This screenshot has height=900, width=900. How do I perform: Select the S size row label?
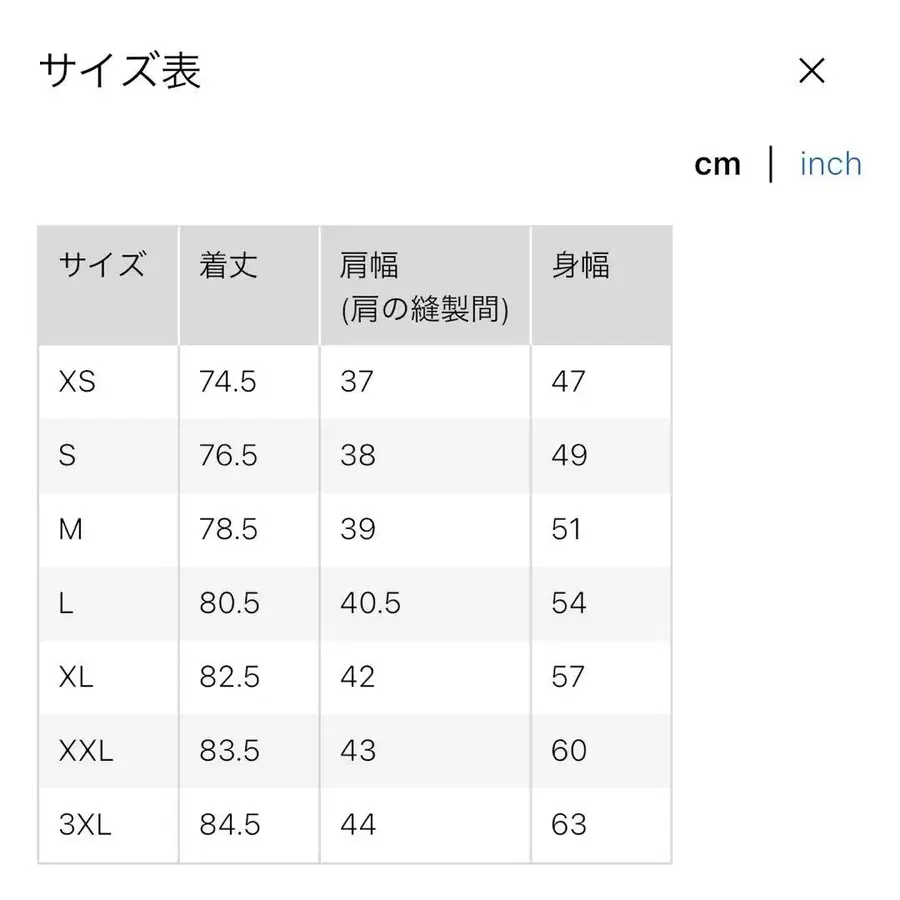tap(67, 455)
